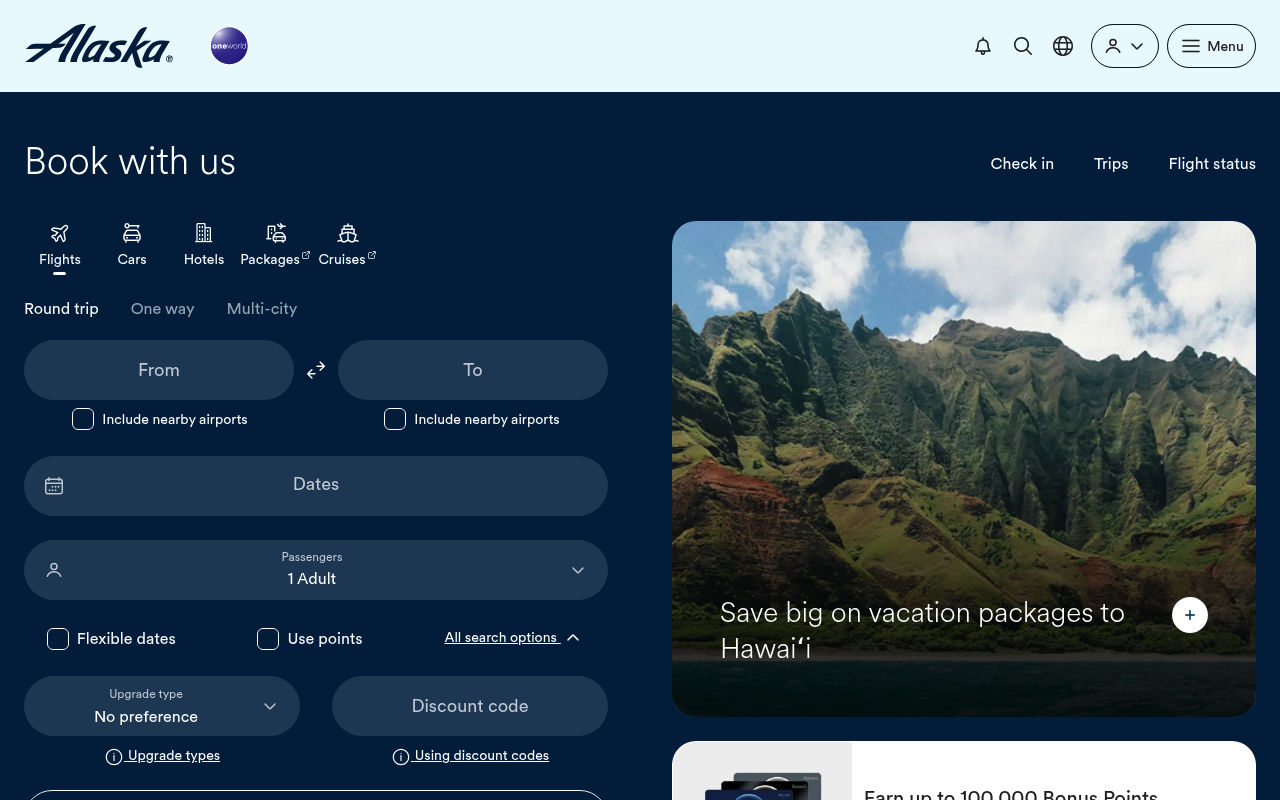Expand Hawaii promo plus button
The width and height of the screenshot is (1280, 800).
(x=1190, y=615)
